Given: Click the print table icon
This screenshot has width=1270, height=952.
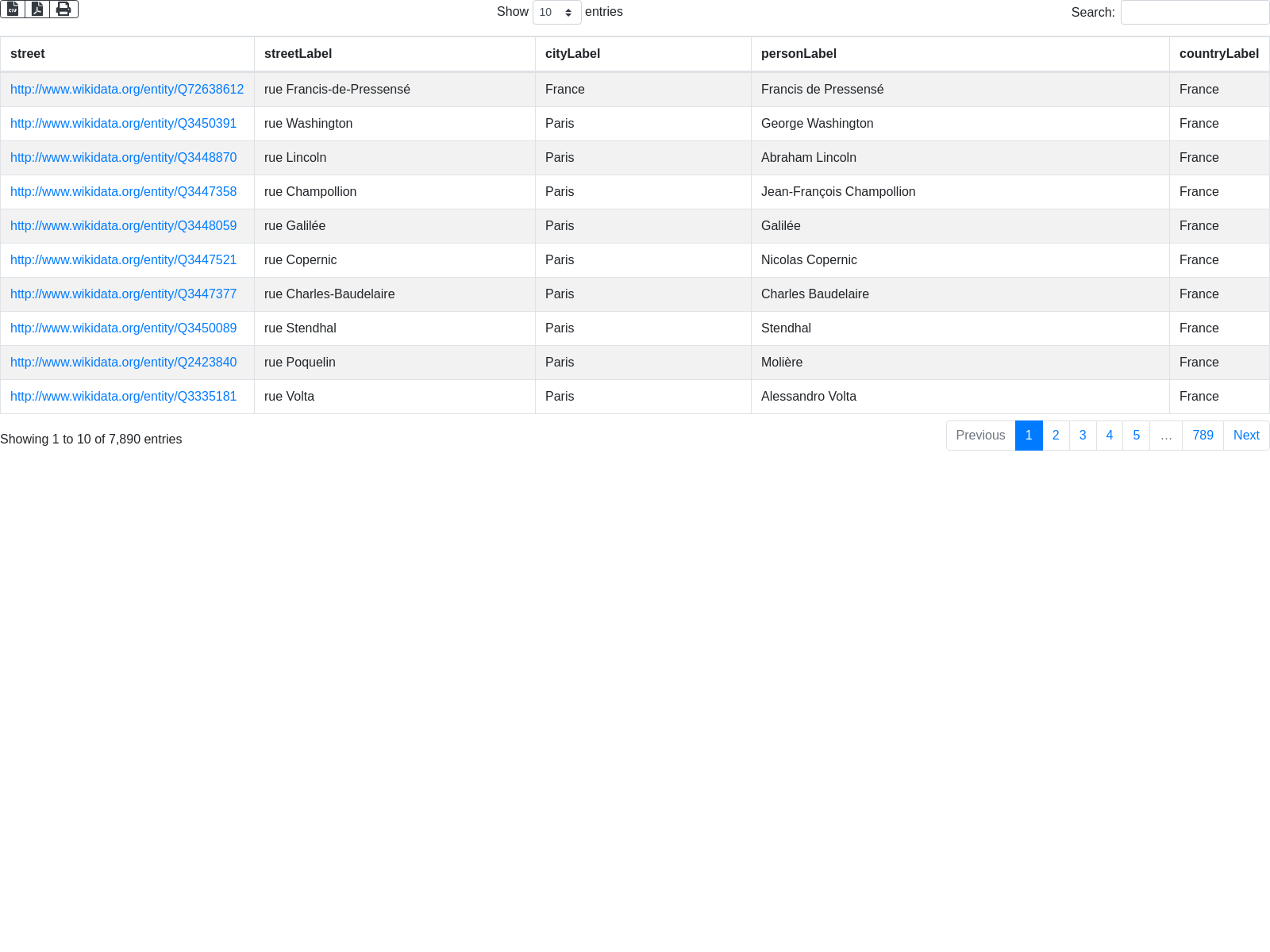Looking at the screenshot, I should [x=63, y=9].
